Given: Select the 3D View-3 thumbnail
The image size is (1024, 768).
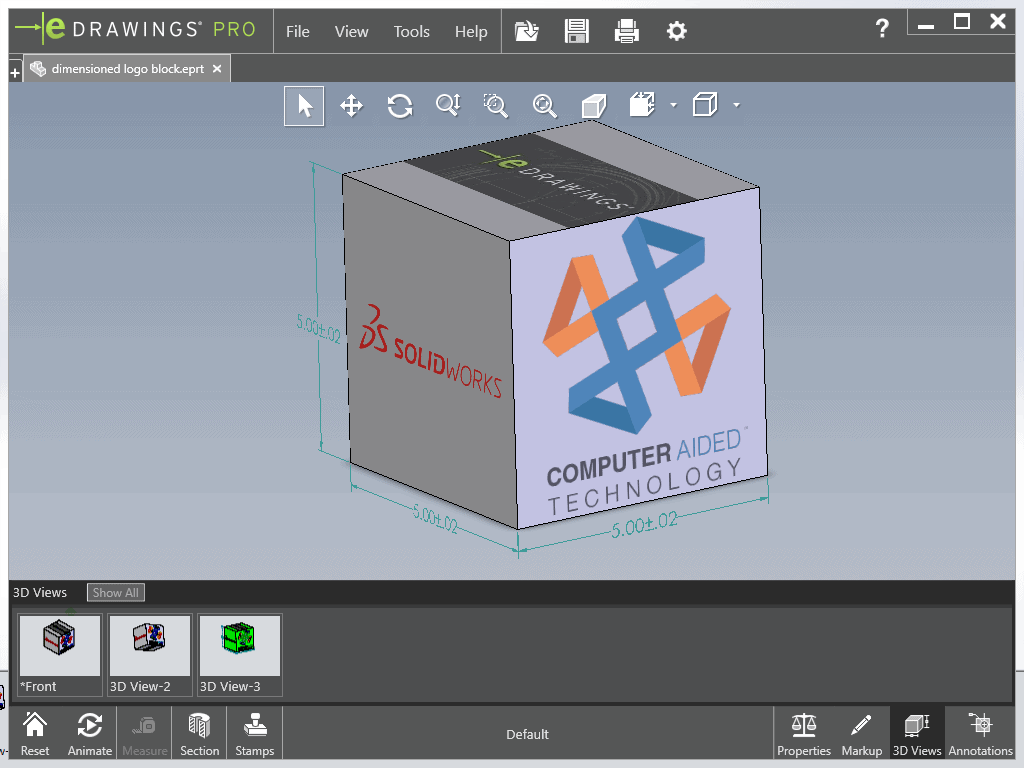Looking at the screenshot, I should pyautogui.click(x=240, y=654).
